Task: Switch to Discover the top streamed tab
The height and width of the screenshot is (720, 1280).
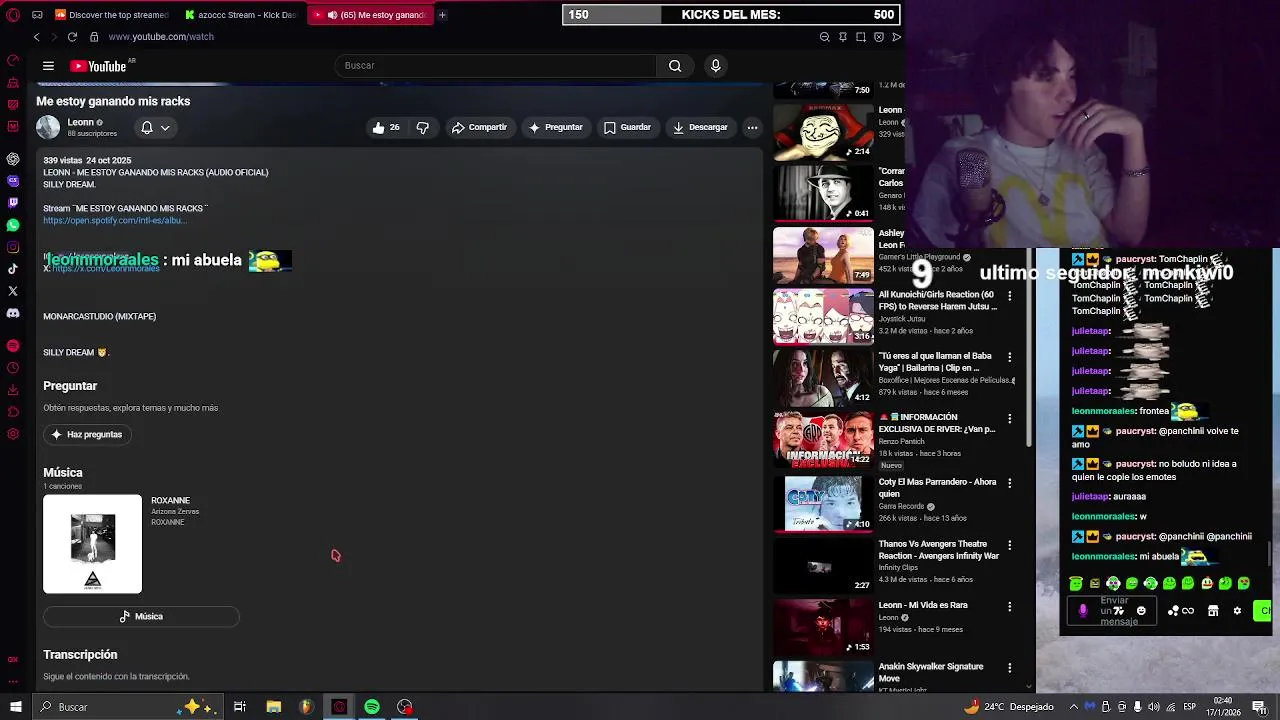Action: (110, 15)
